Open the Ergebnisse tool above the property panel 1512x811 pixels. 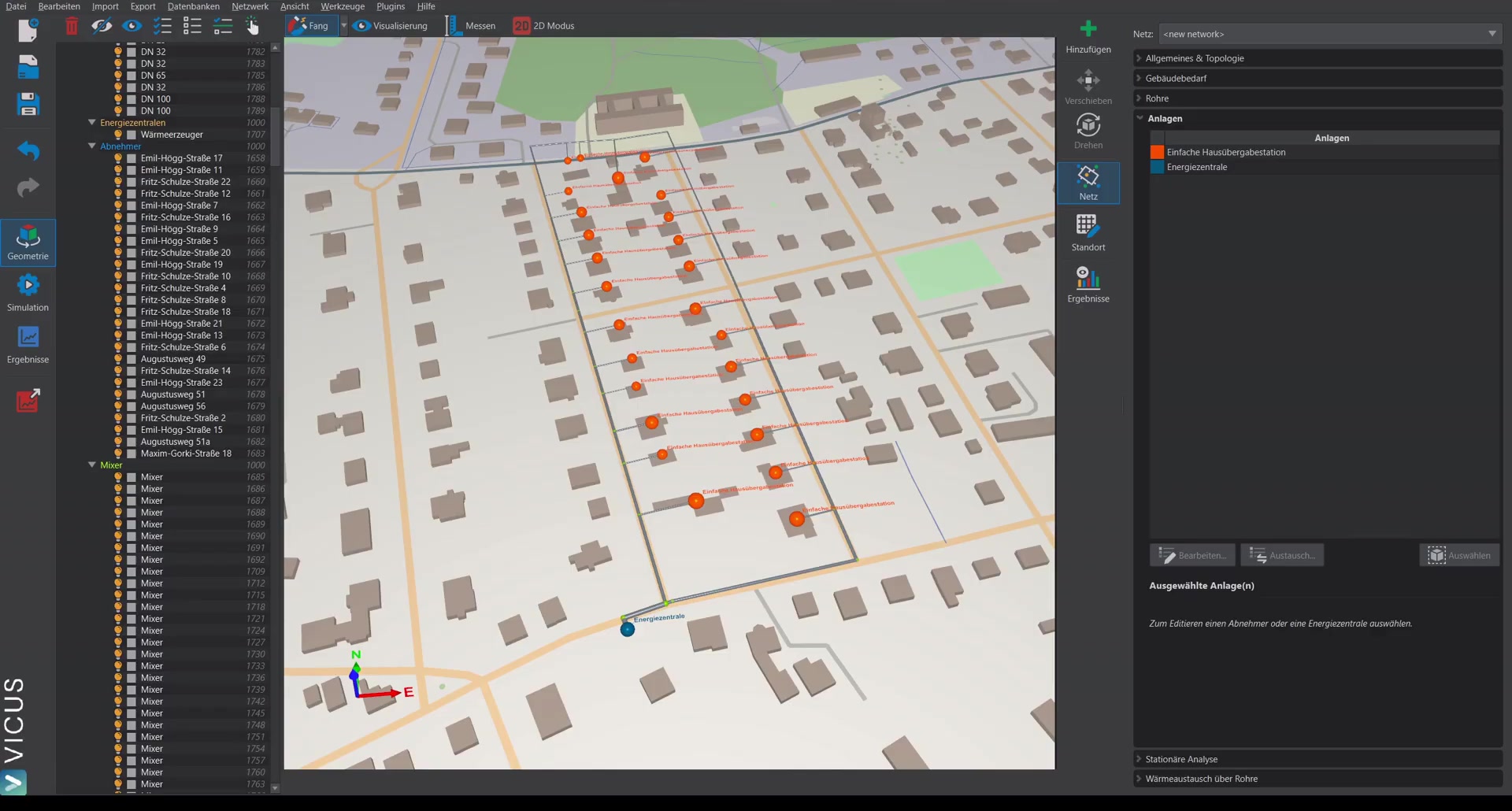coord(1088,285)
